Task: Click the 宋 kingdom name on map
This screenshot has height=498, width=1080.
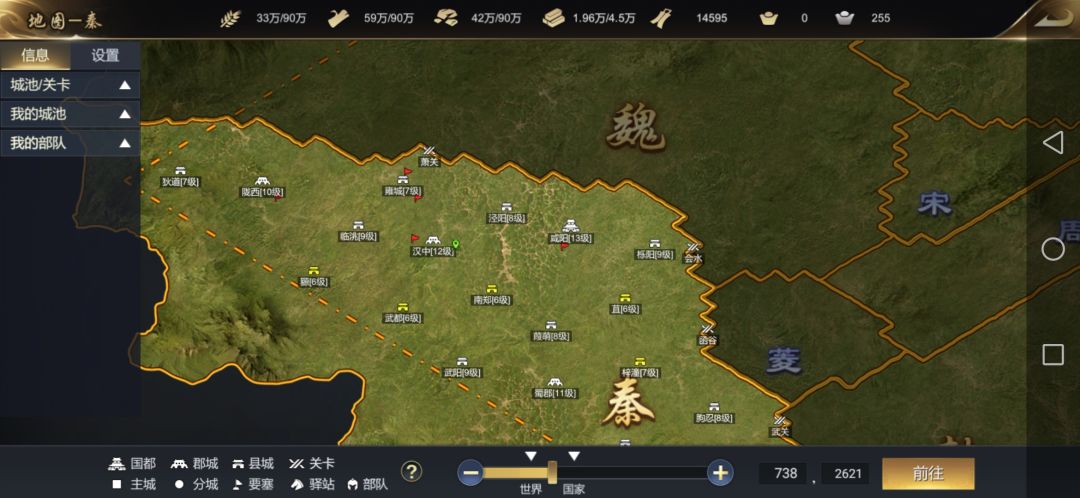Action: point(934,203)
